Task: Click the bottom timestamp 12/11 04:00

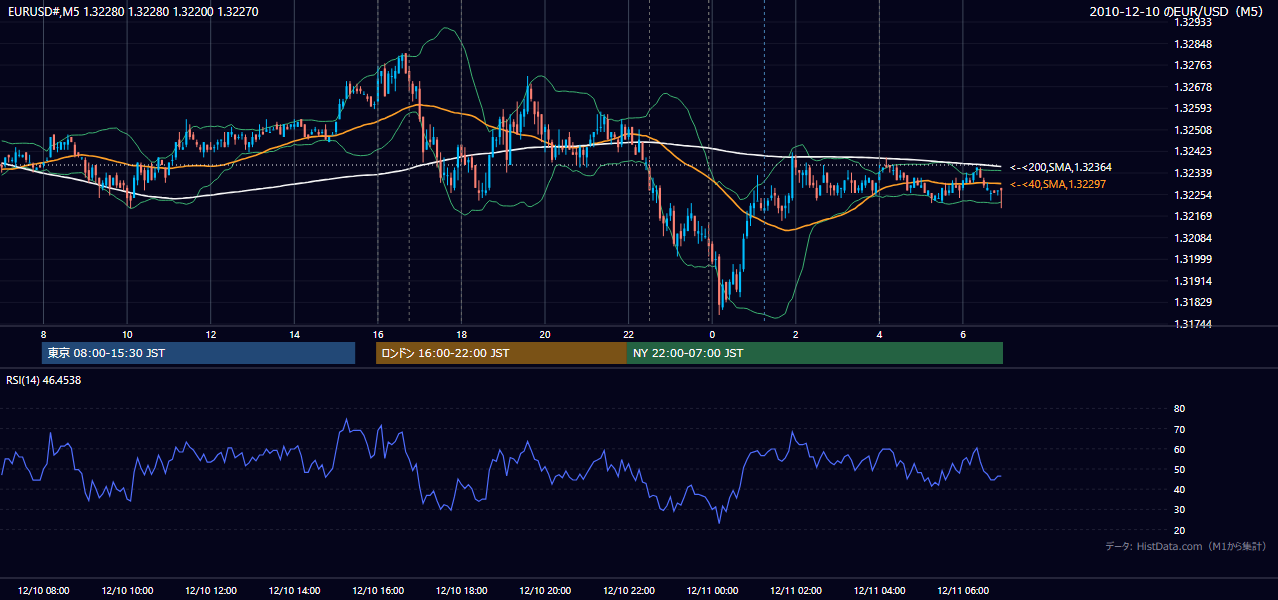Action: (879, 591)
